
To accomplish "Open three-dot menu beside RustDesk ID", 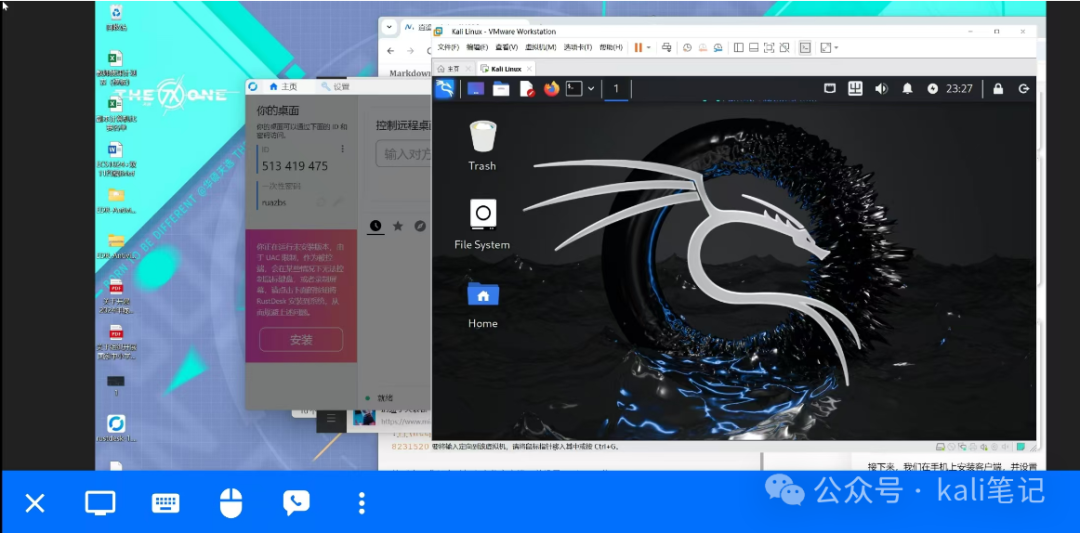I will pos(343,149).
